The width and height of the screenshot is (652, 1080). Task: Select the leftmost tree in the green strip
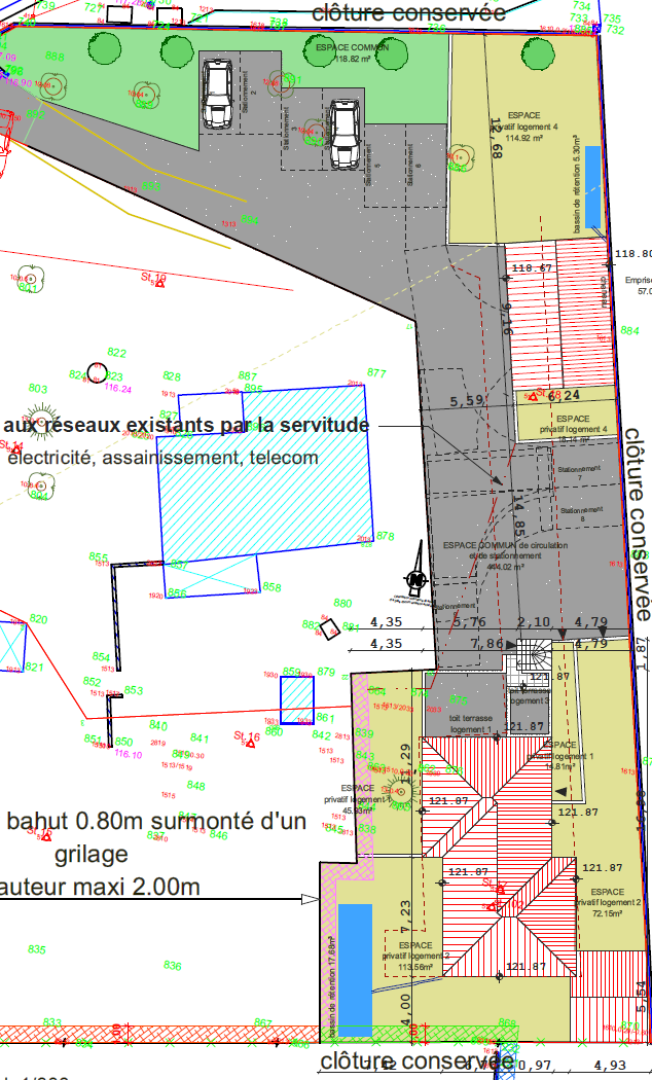coord(103,46)
